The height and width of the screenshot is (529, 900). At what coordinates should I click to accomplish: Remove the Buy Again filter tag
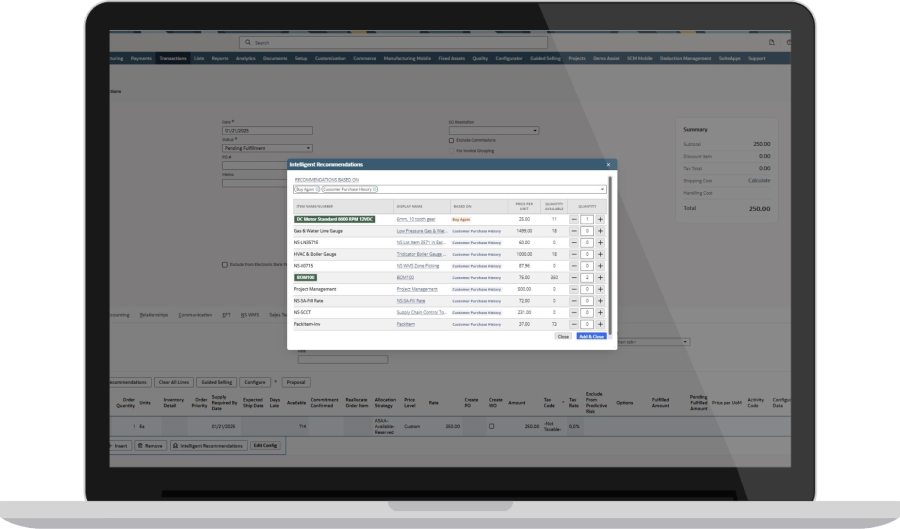pos(317,189)
